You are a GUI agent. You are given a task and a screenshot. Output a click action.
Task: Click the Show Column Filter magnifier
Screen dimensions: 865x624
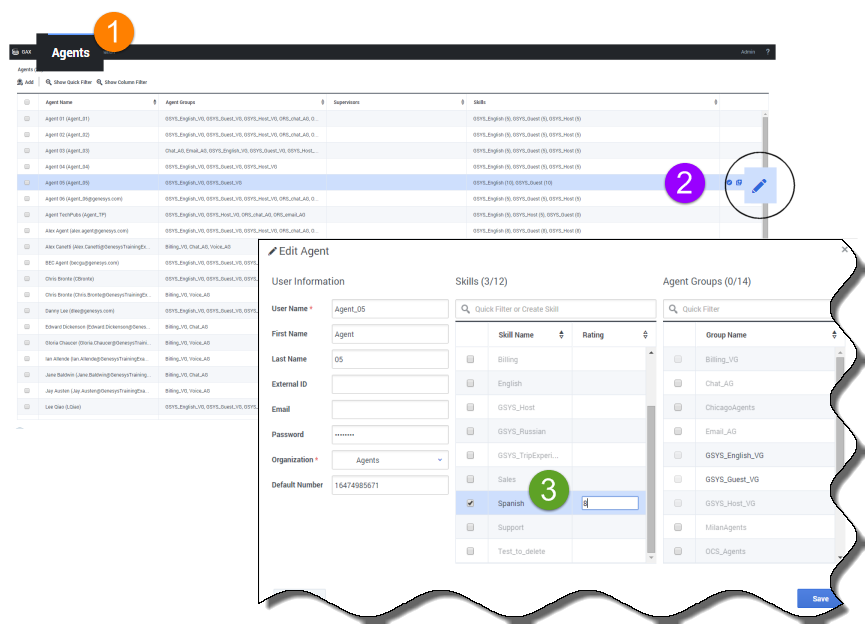[100, 82]
